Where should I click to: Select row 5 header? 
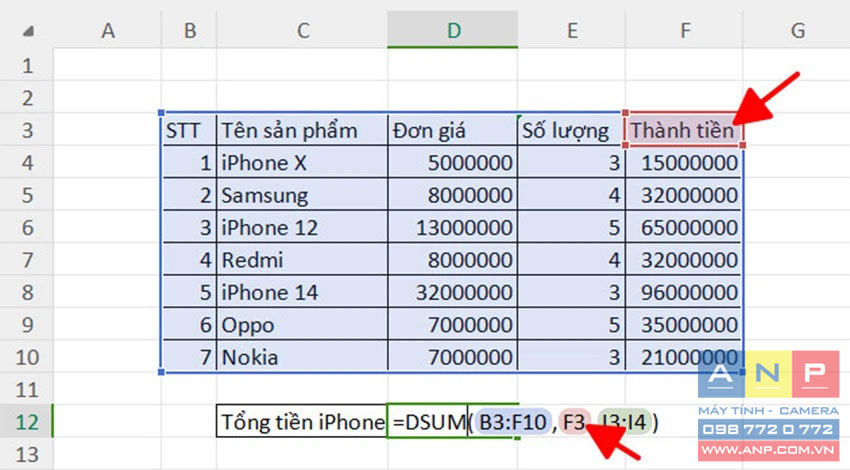coord(27,195)
